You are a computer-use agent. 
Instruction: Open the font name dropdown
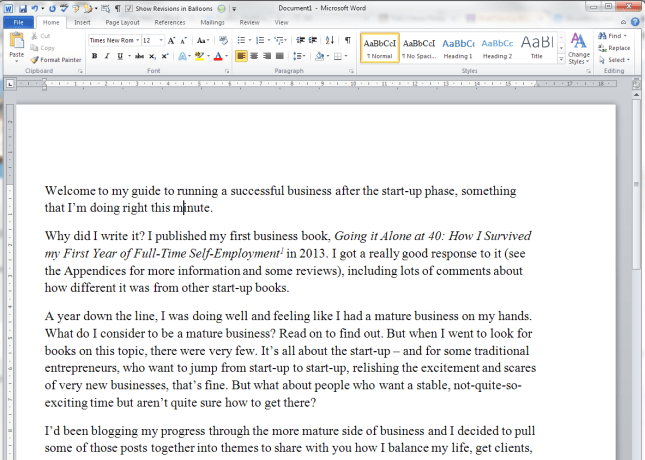tap(137, 40)
